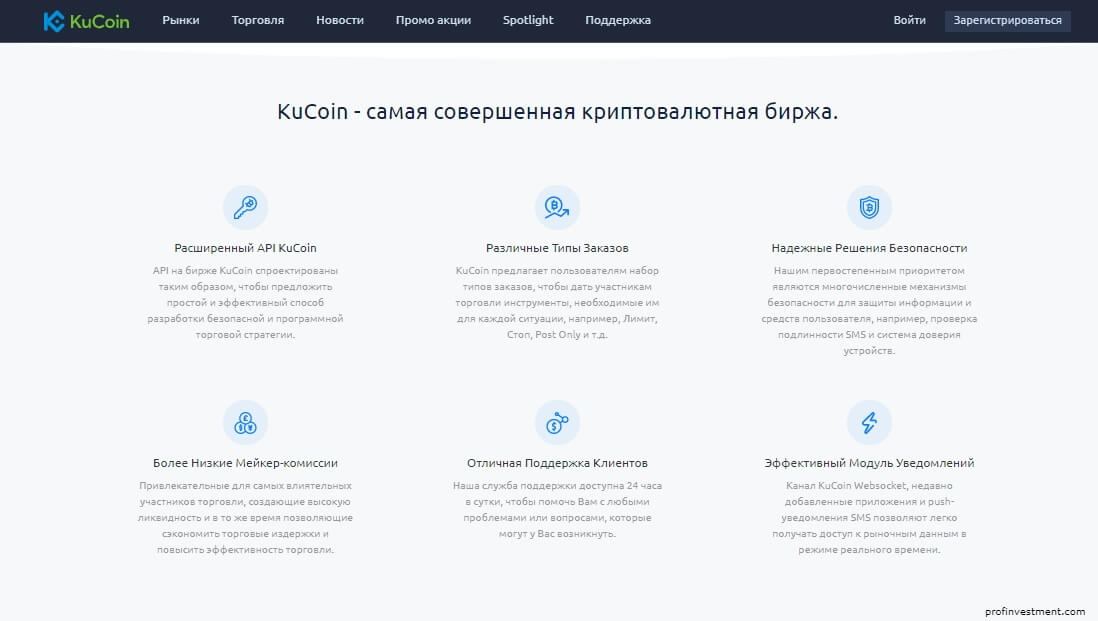Open the Торговля navigation item
The height and width of the screenshot is (621, 1098).
tap(258, 20)
